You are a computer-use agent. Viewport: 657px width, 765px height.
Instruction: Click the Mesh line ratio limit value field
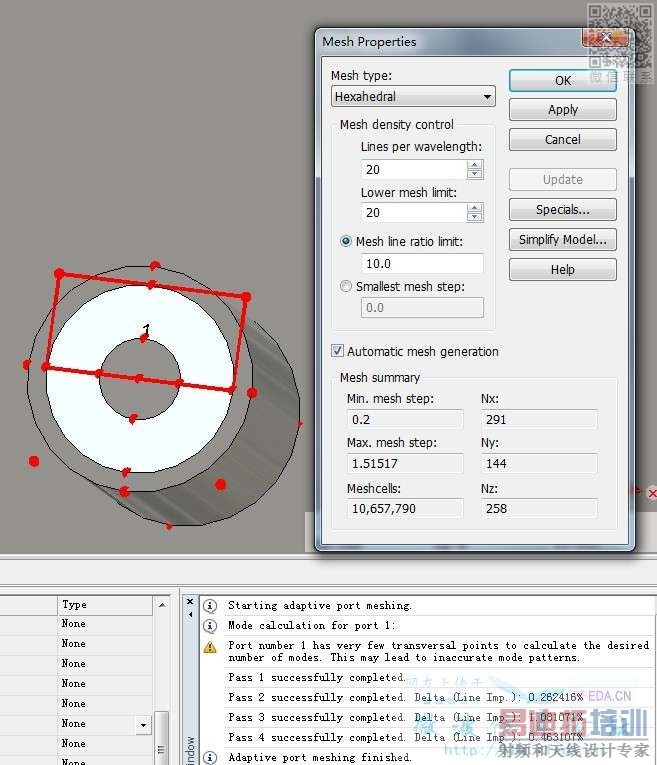(x=422, y=263)
